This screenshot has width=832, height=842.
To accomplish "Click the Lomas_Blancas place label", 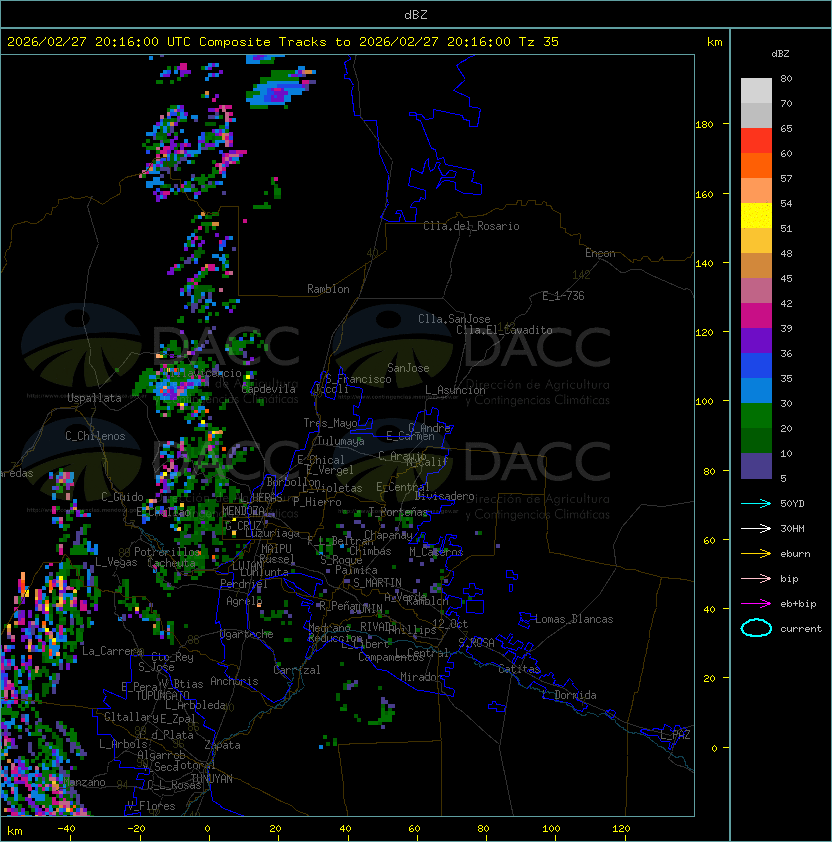I will click(574, 619).
